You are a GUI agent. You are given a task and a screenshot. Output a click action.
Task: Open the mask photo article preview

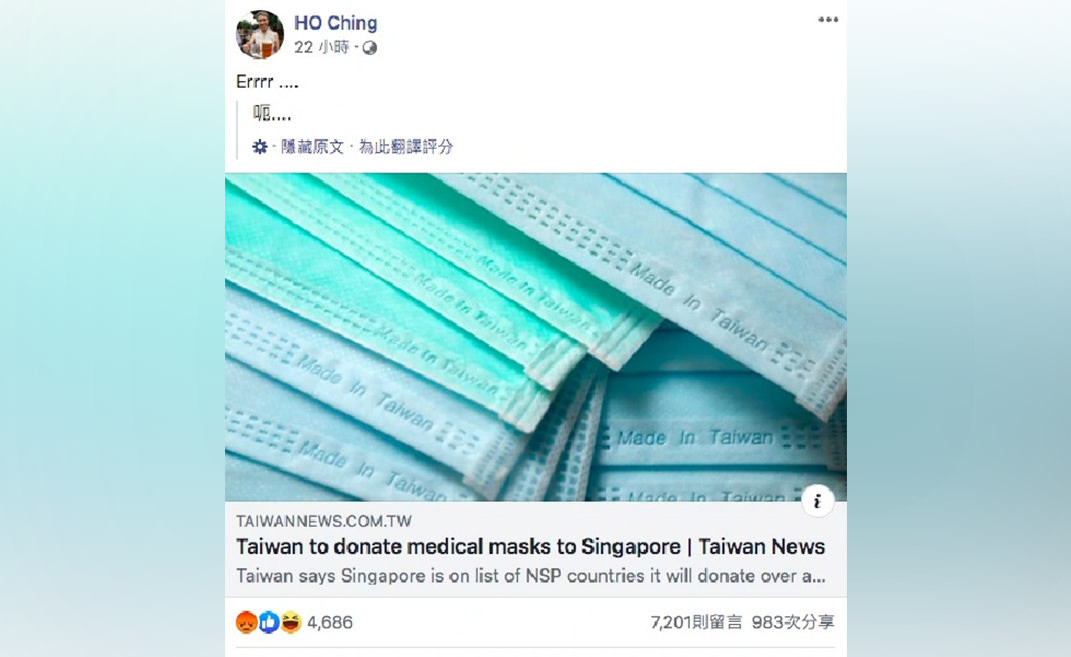[x=536, y=337]
